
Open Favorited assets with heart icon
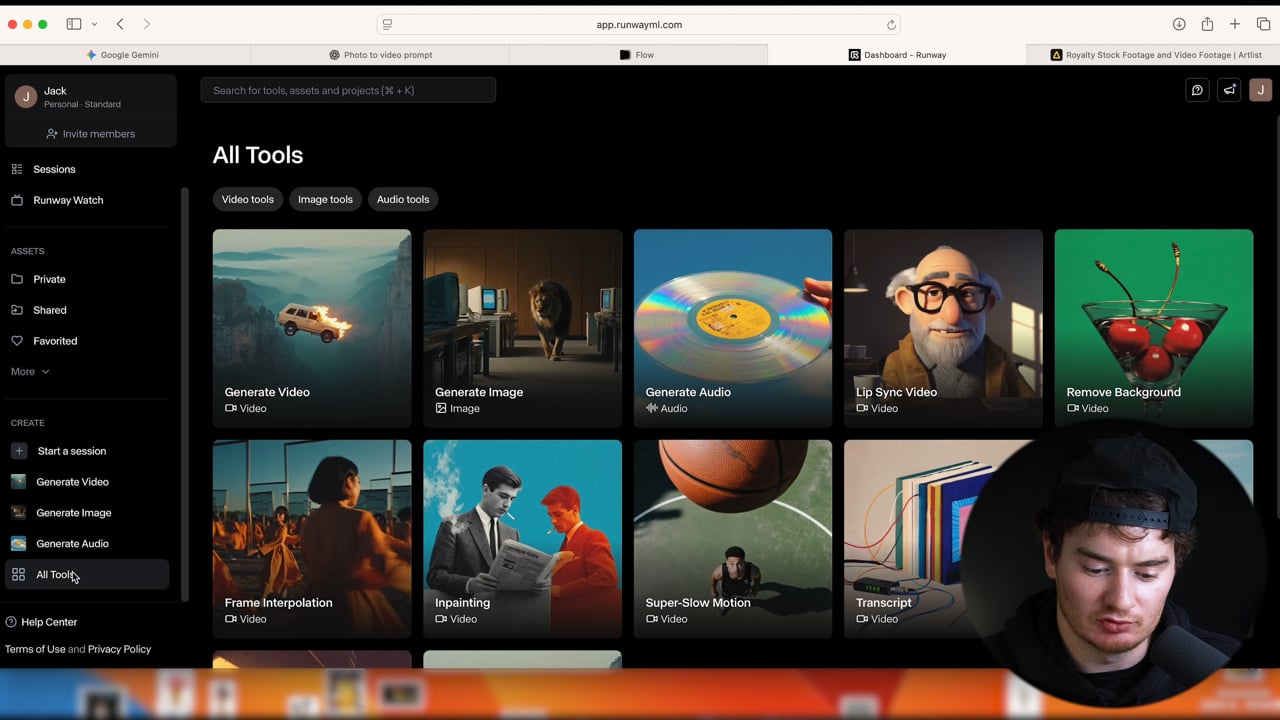pos(54,341)
